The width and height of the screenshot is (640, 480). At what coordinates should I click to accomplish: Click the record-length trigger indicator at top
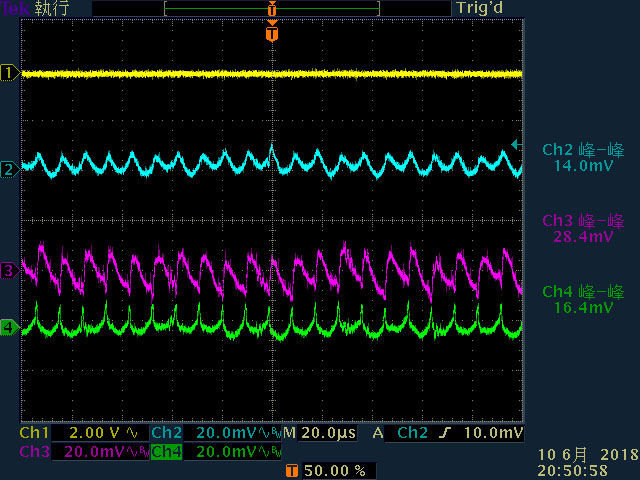[272, 8]
